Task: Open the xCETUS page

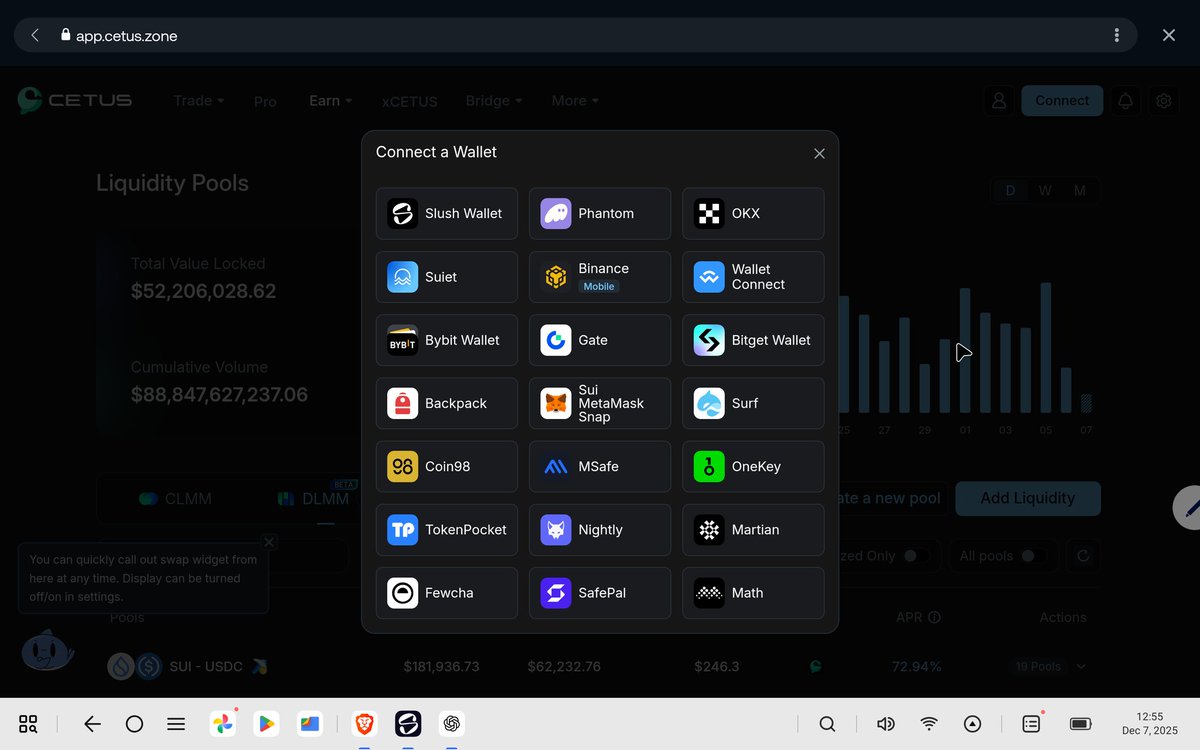Action: coord(409,101)
